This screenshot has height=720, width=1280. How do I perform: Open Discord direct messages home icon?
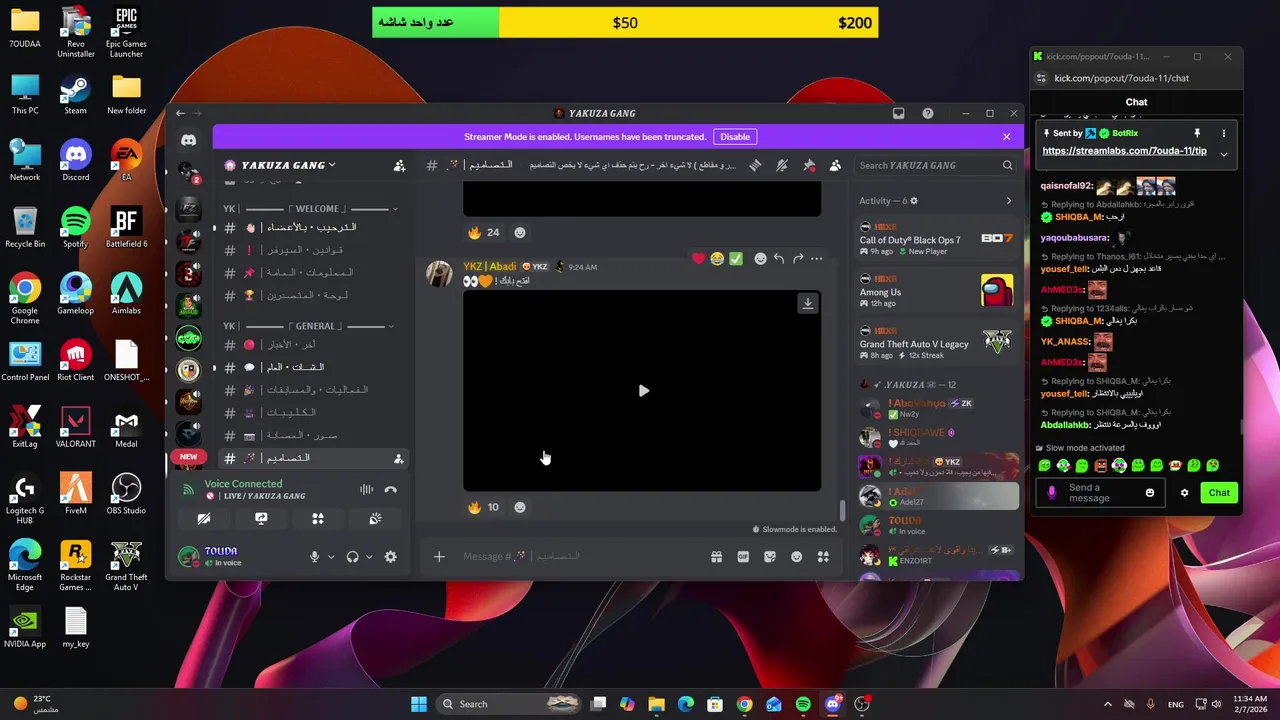tap(189, 141)
